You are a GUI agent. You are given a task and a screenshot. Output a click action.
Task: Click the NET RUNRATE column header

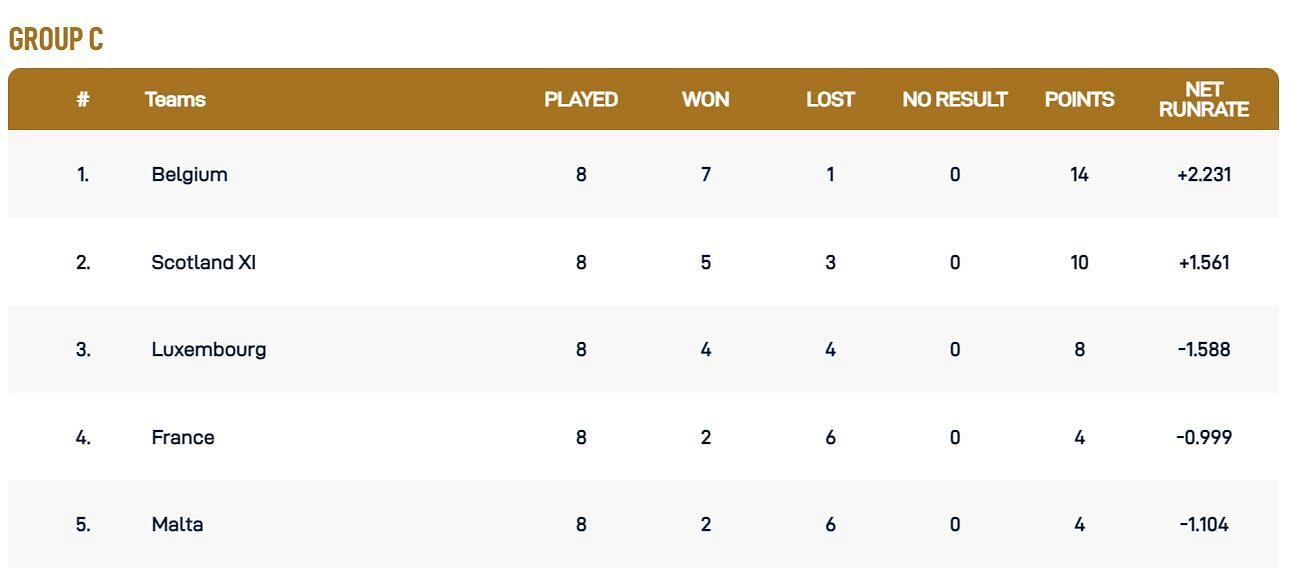(x=1204, y=99)
